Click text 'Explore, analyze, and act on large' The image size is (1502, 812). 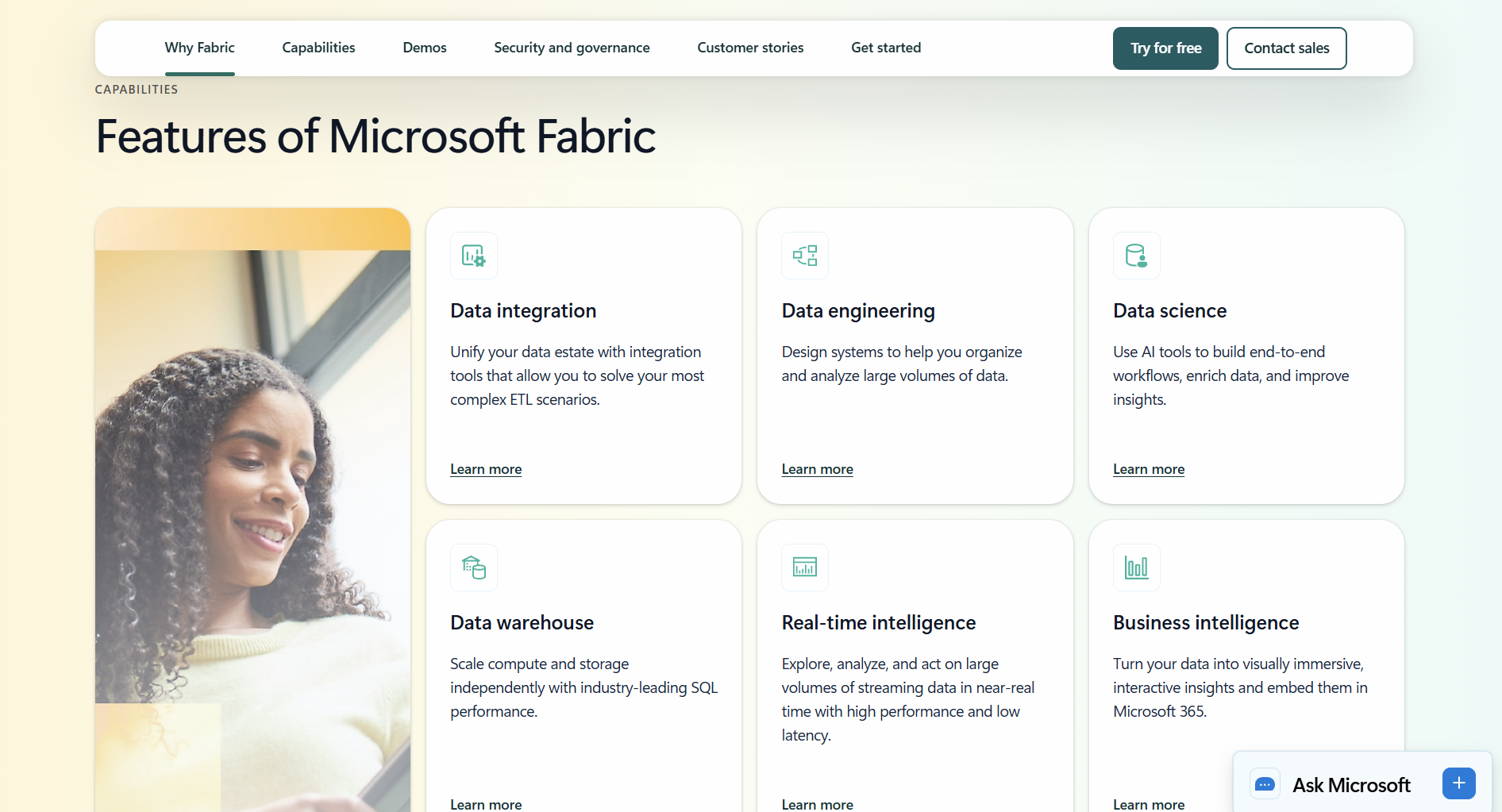click(x=890, y=664)
